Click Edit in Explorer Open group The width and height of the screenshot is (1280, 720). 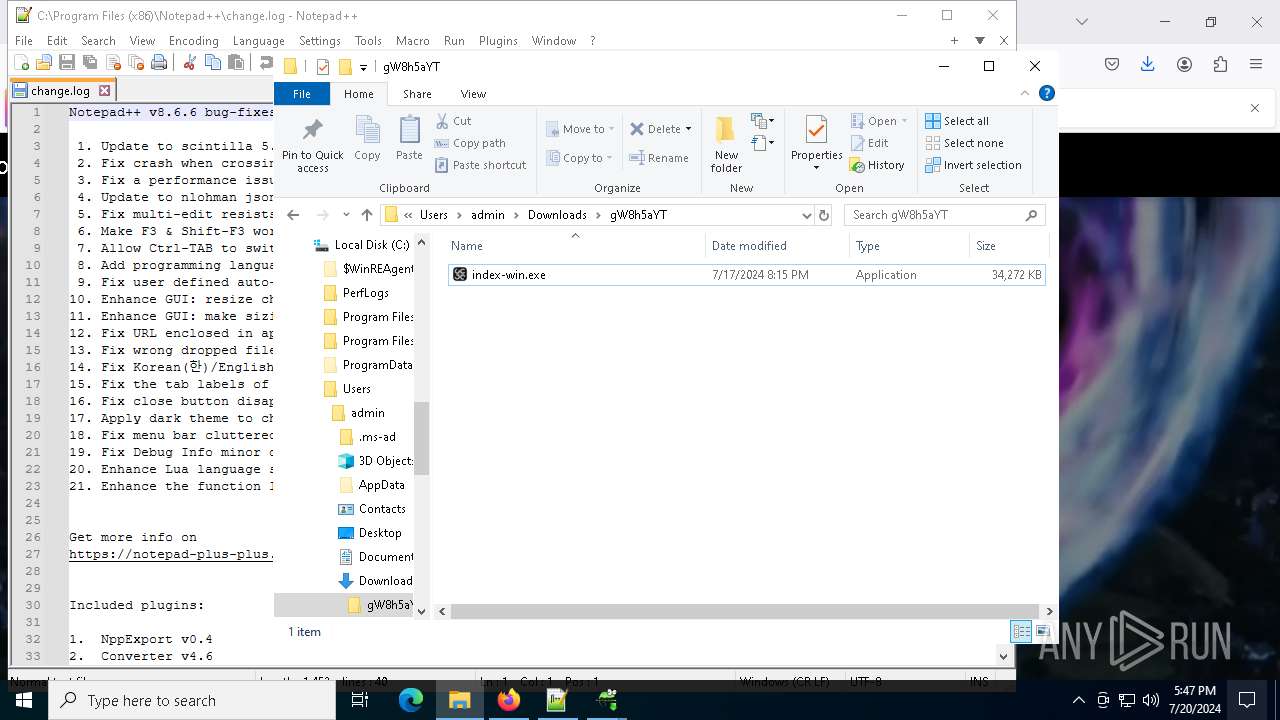(x=869, y=143)
